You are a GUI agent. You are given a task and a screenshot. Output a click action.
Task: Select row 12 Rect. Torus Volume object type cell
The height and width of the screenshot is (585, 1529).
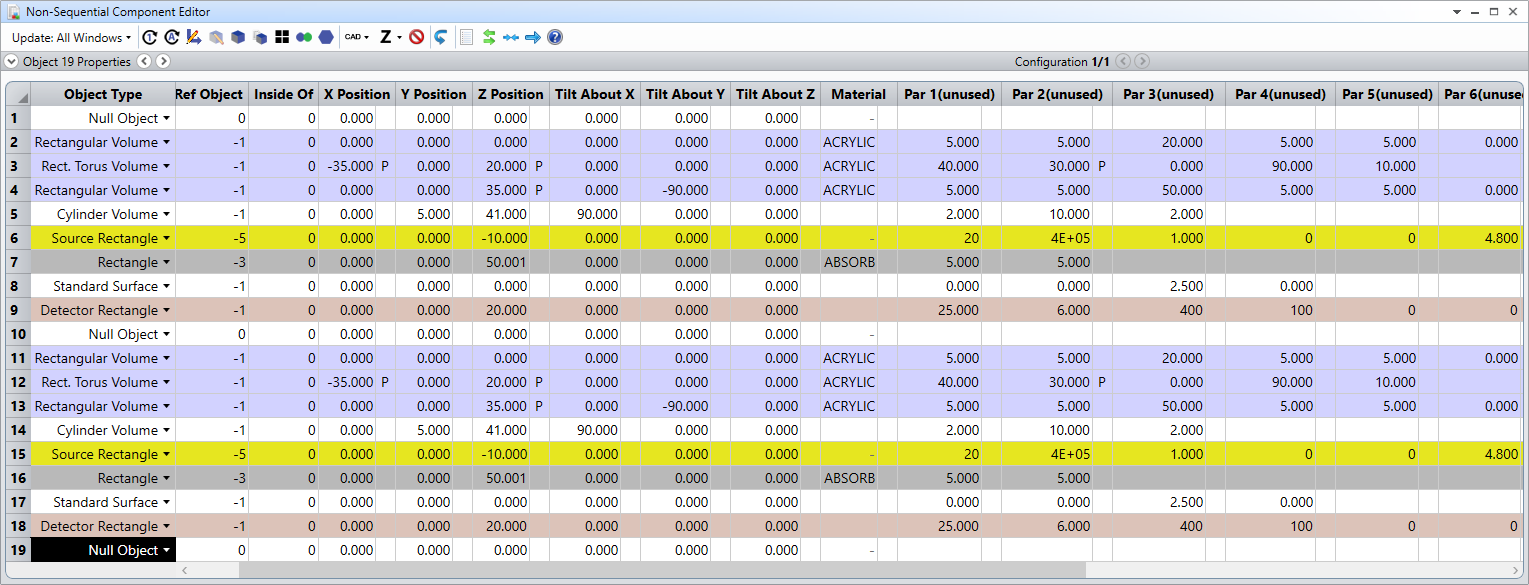coord(103,382)
